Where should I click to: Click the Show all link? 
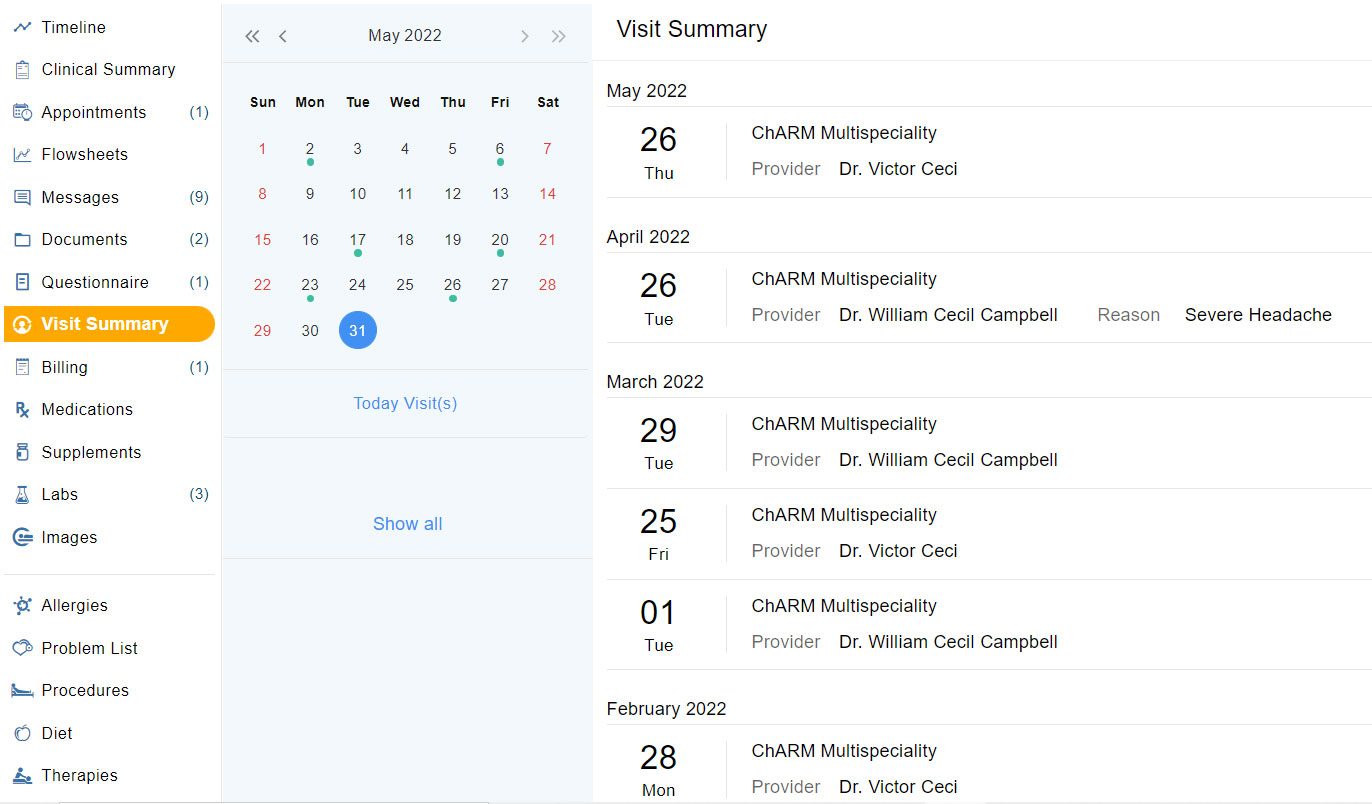click(407, 523)
